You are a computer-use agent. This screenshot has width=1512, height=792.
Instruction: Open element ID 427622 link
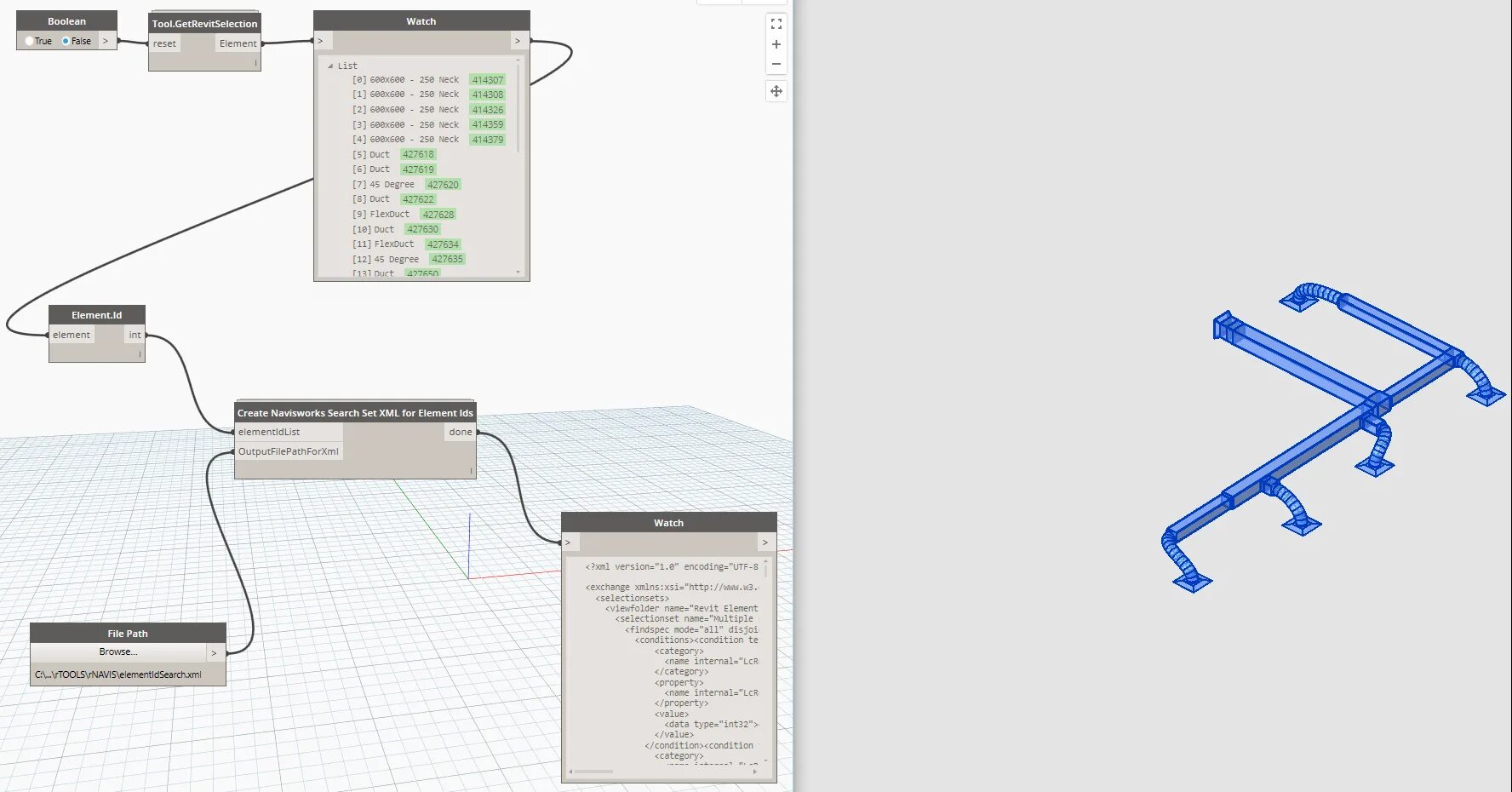click(418, 199)
